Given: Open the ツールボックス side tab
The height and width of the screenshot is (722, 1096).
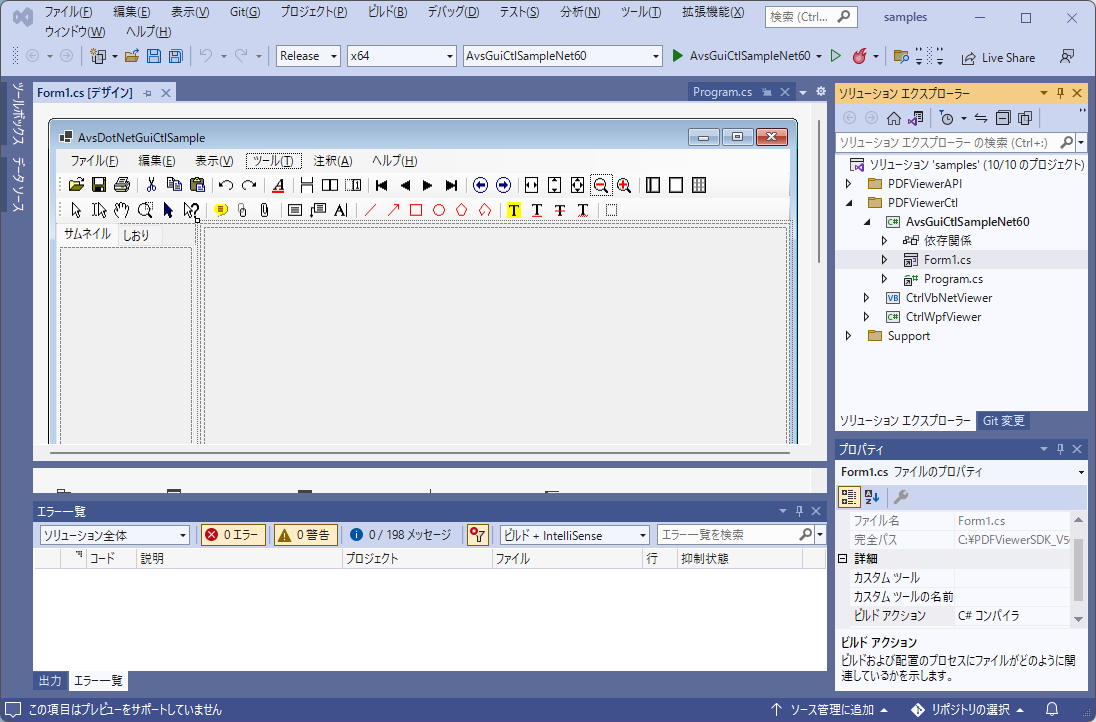Looking at the screenshot, I should click(17, 113).
